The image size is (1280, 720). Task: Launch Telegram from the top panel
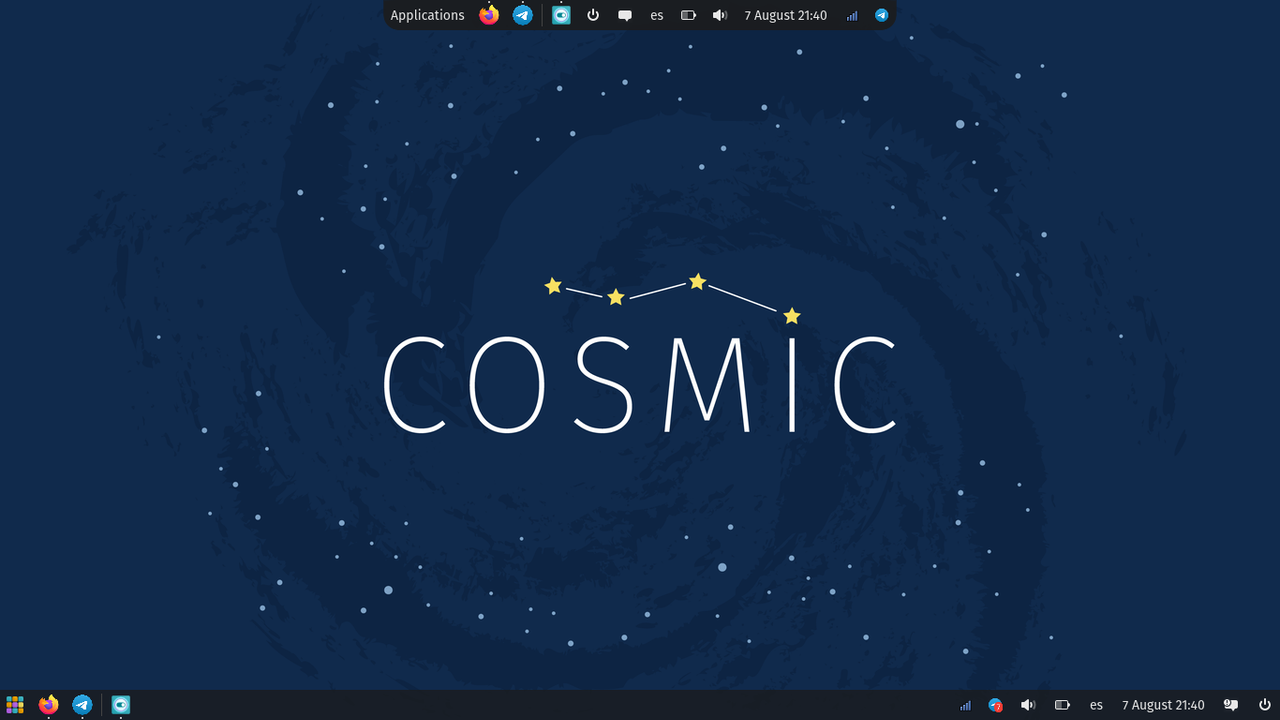pos(522,15)
